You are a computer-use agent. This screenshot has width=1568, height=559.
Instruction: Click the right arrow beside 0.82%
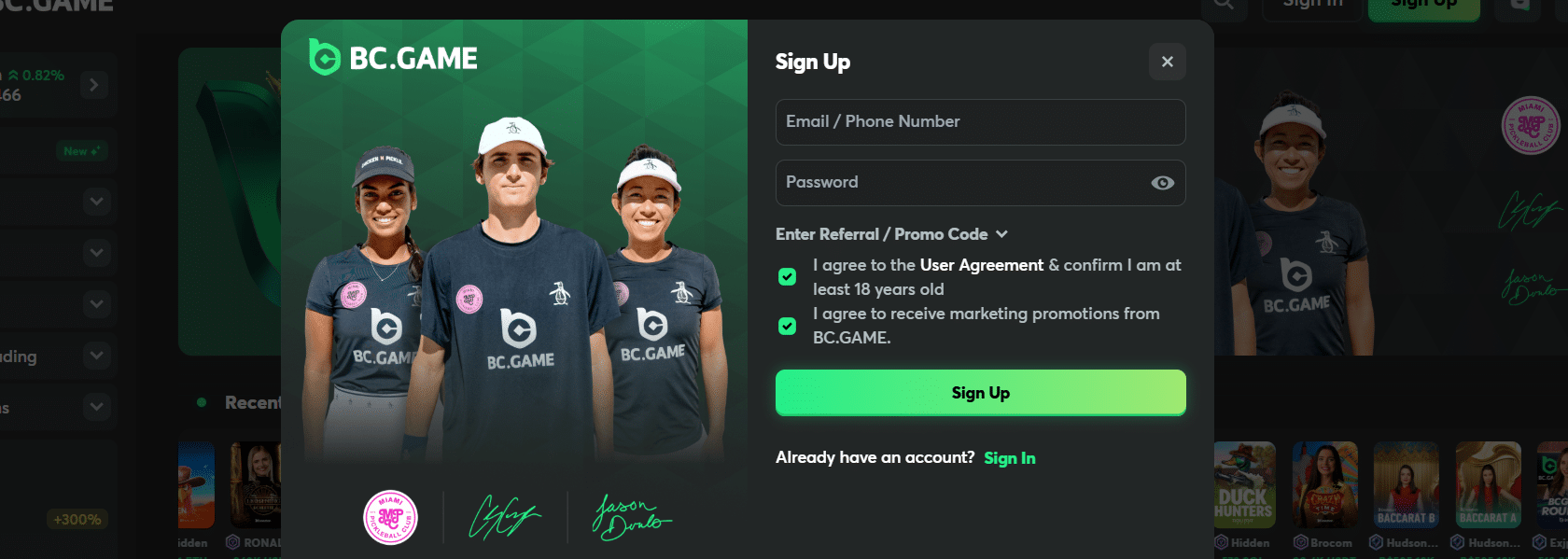coord(93,85)
